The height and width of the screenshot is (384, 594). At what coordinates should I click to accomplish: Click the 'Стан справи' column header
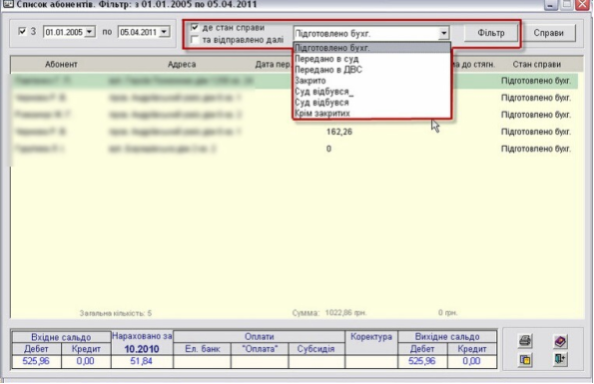tap(536, 64)
